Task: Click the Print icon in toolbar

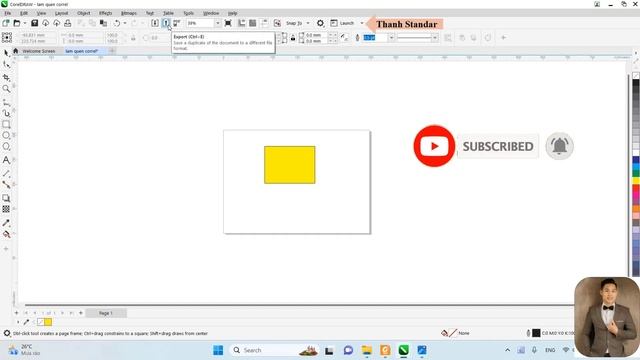Action: (x=68, y=23)
